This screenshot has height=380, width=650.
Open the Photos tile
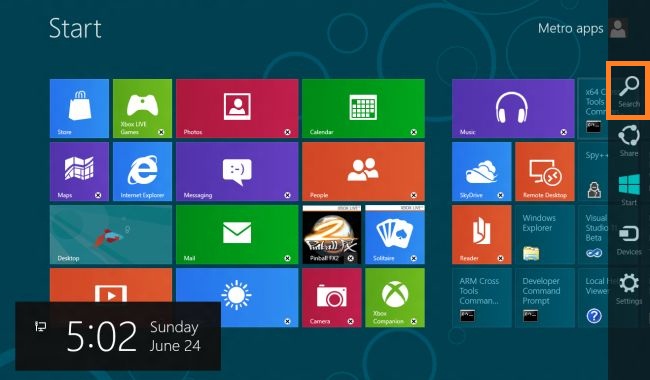(237, 108)
